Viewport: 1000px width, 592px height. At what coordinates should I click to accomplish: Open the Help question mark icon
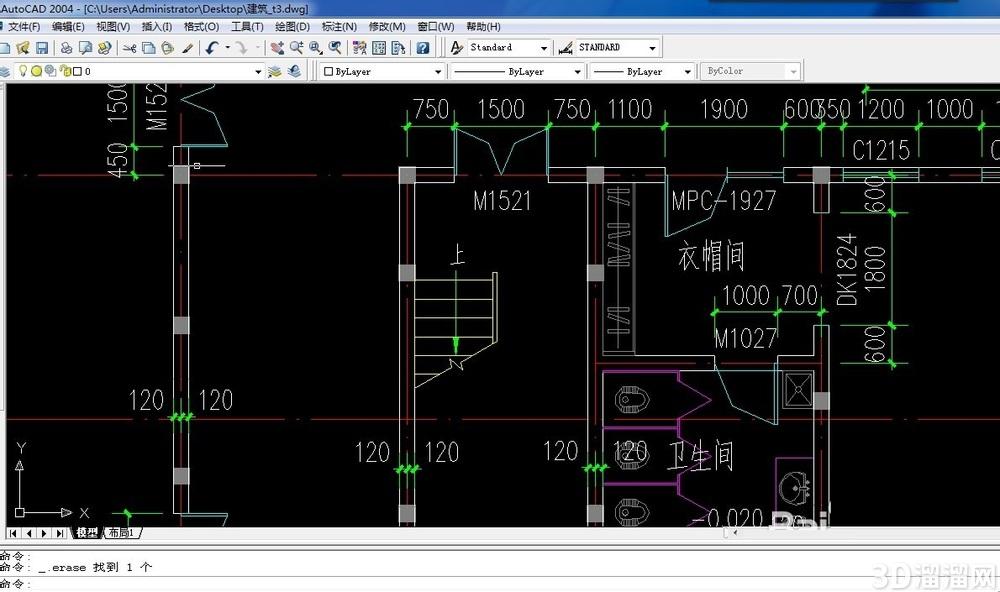[423, 48]
